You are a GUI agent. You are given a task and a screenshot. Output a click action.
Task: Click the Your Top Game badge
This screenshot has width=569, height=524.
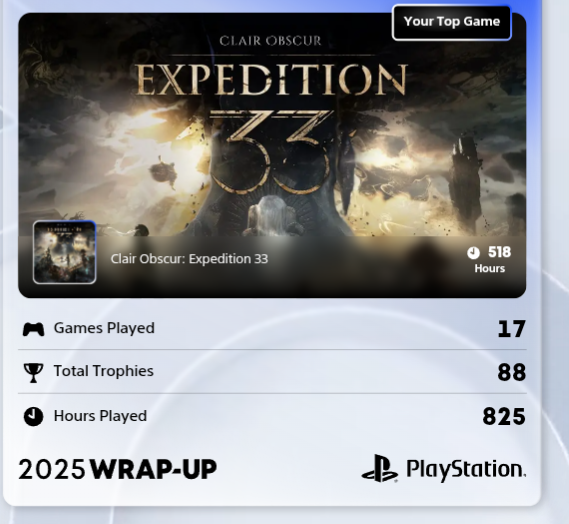click(452, 22)
